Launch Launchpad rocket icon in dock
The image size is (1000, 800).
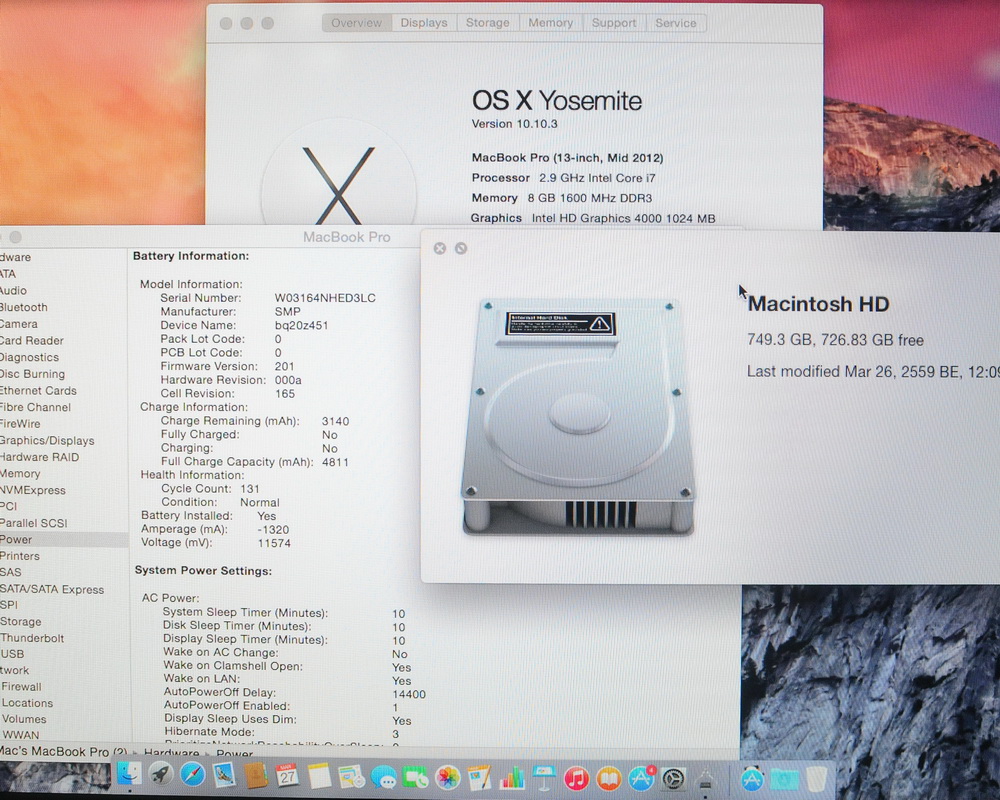click(x=161, y=776)
